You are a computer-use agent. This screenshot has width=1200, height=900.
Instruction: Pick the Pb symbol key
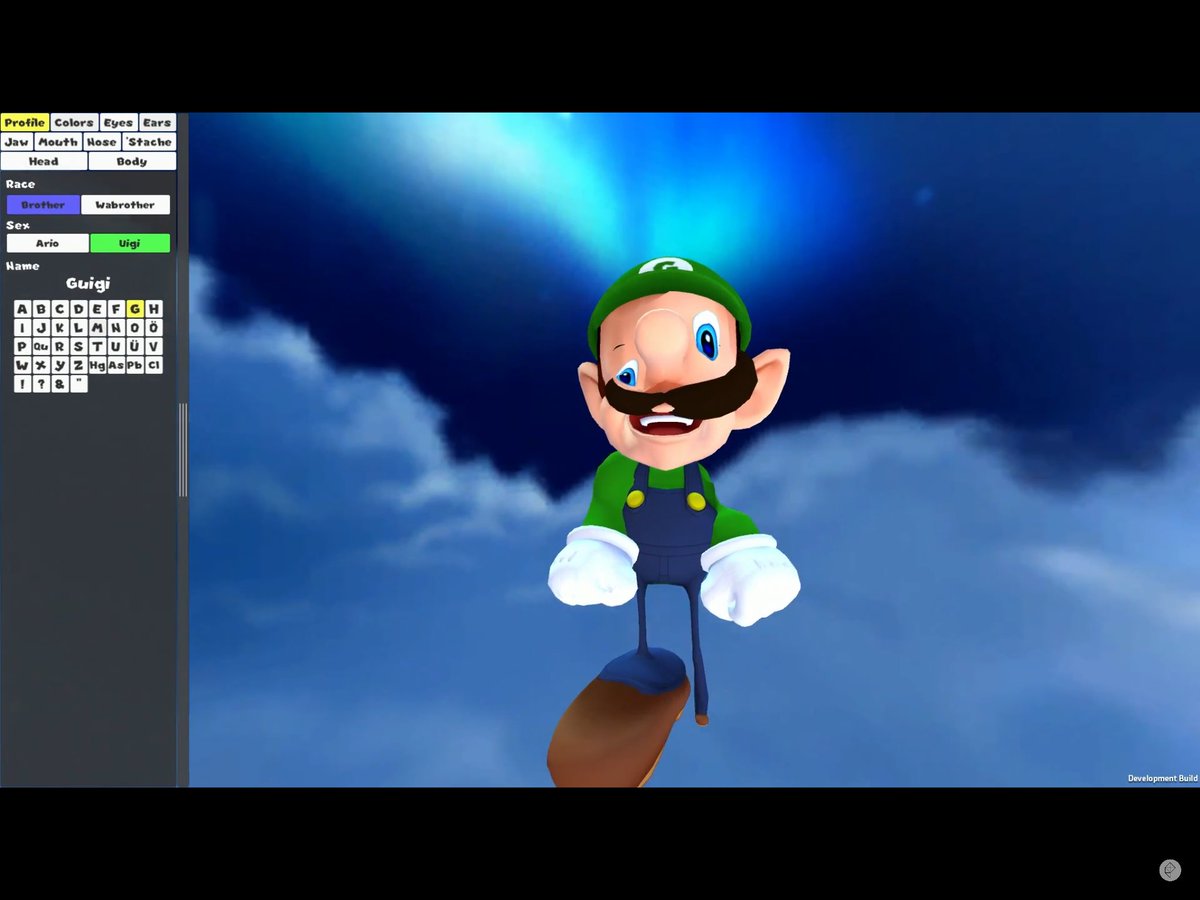tap(135, 366)
